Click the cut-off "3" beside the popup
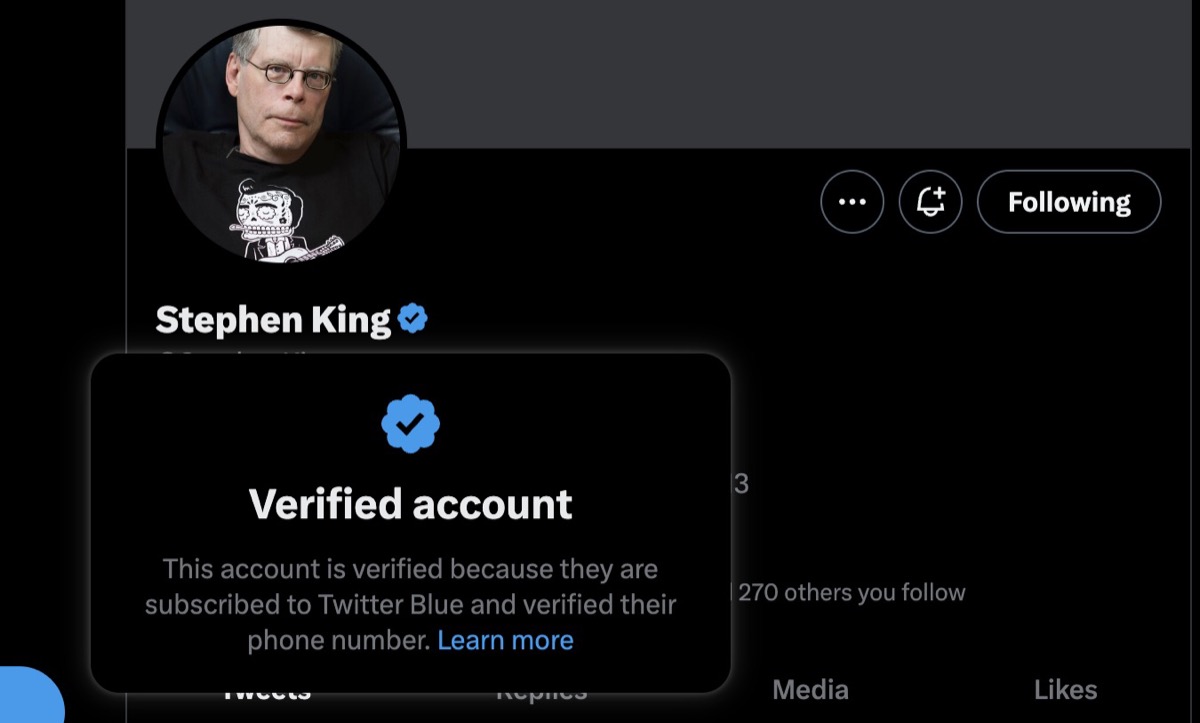 click(741, 485)
